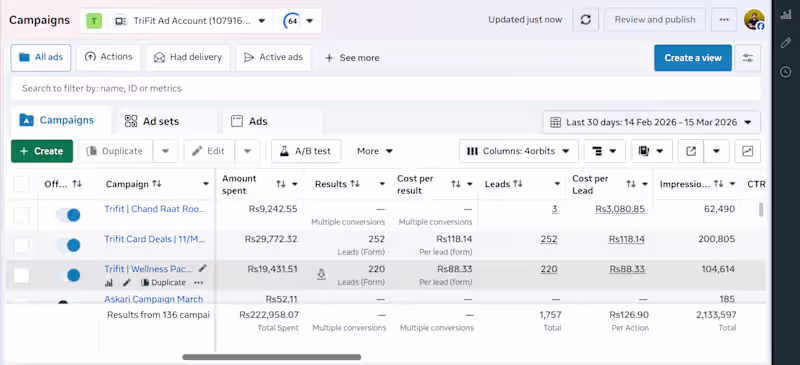The height and width of the screenshot is (365, 800).
Task: Expand the Duplicate options dropdown arrow
Action: click(x=165, y=151)
